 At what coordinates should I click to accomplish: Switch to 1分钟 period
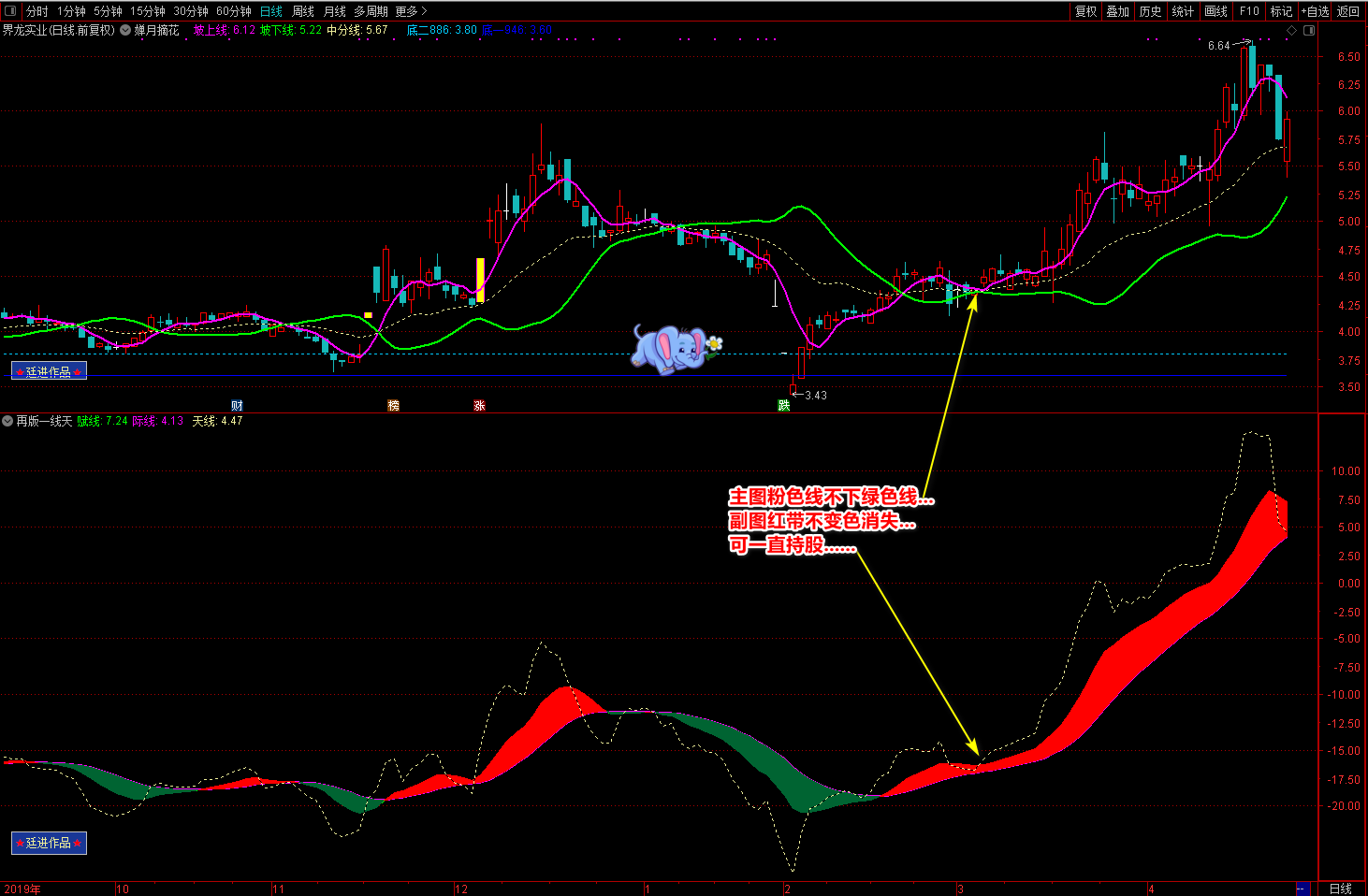coord(71,11)
